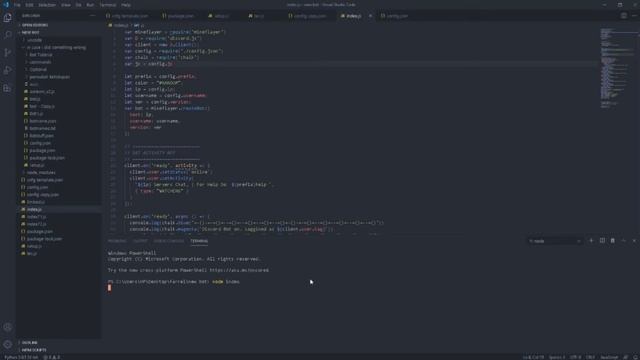
Task: Click the feedback icon in status bar
Action: click(x=626, y=357)
